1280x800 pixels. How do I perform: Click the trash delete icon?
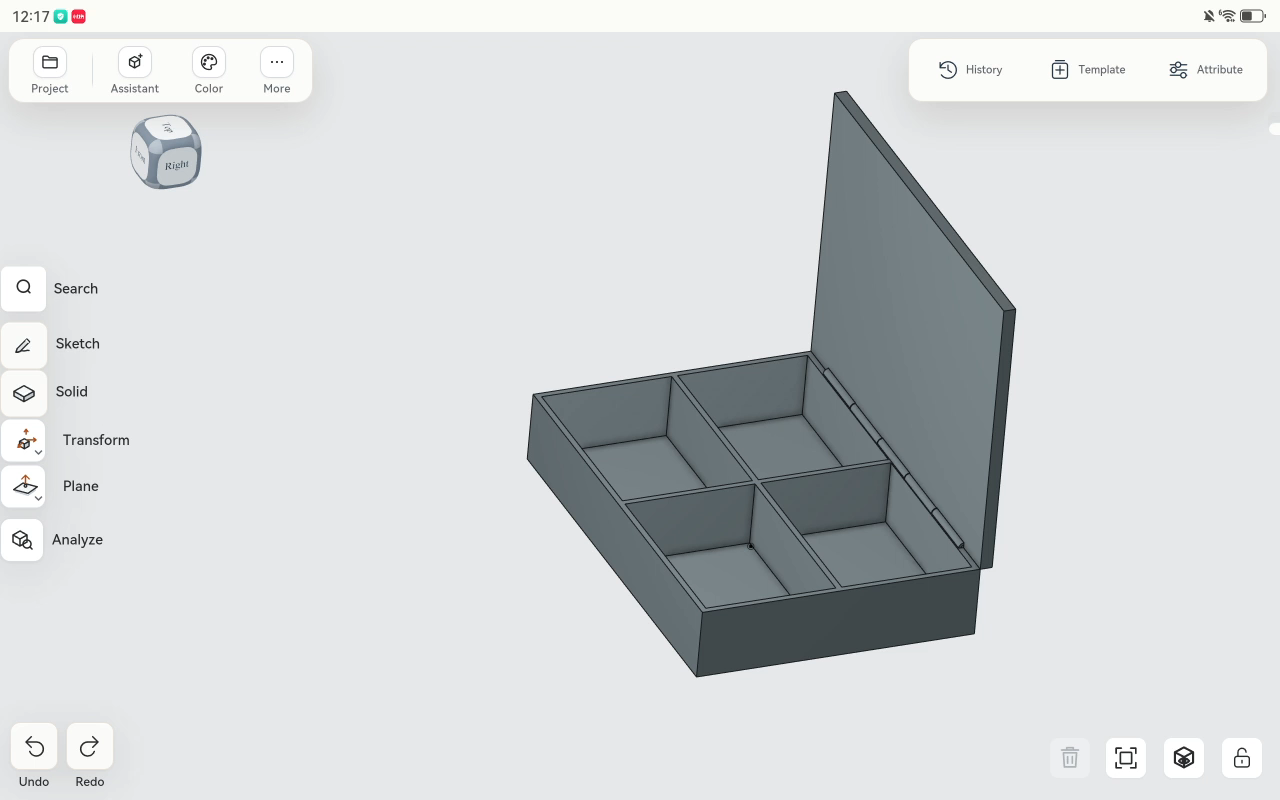[x=1070, y=757]
